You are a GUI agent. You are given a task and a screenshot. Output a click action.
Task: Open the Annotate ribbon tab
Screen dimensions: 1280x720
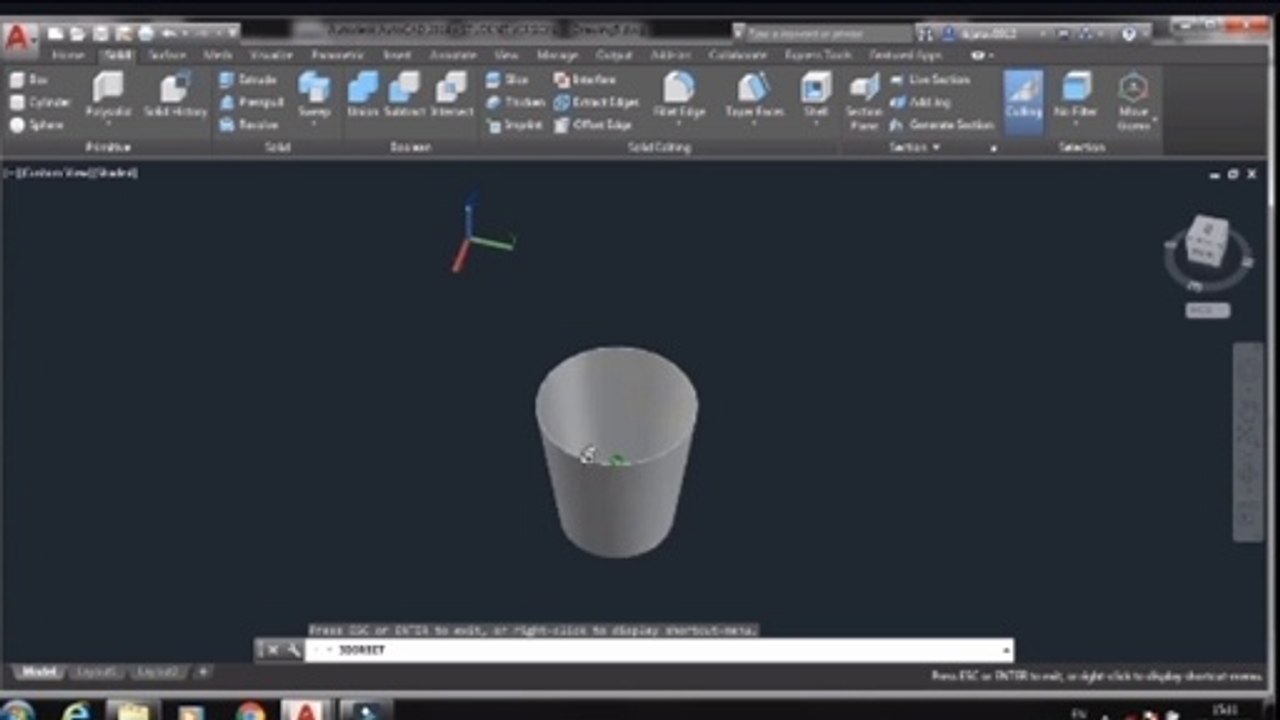pyautogui.click(x=453, y=55)
